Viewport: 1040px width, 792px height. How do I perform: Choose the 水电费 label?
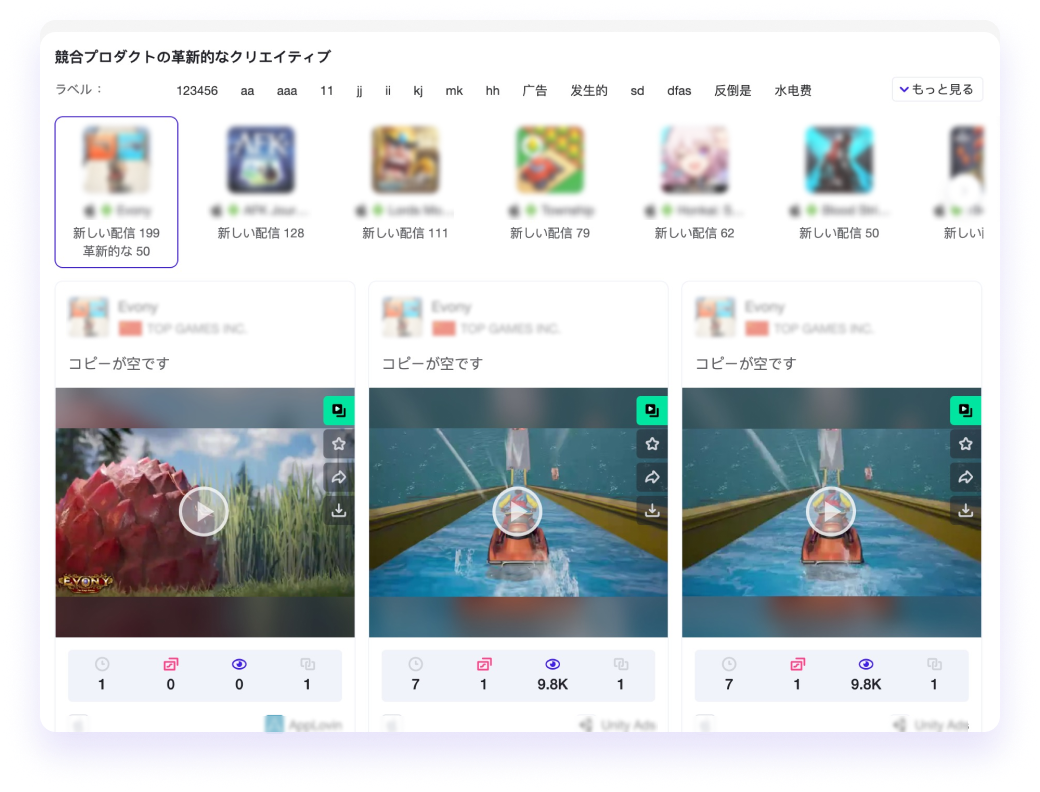click(793, 91)
